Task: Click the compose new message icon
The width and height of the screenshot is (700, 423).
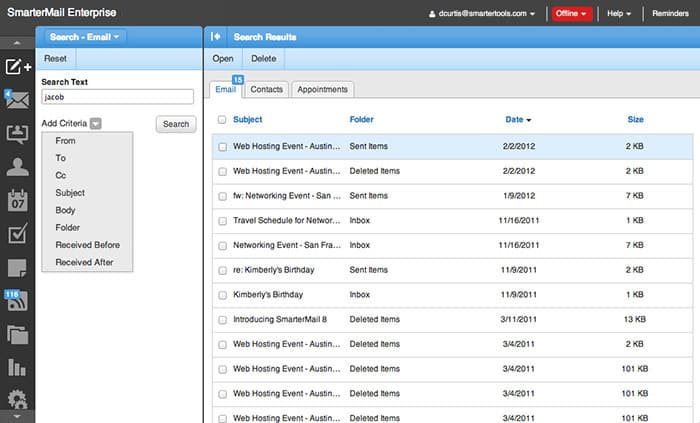Action: [18, 67]
